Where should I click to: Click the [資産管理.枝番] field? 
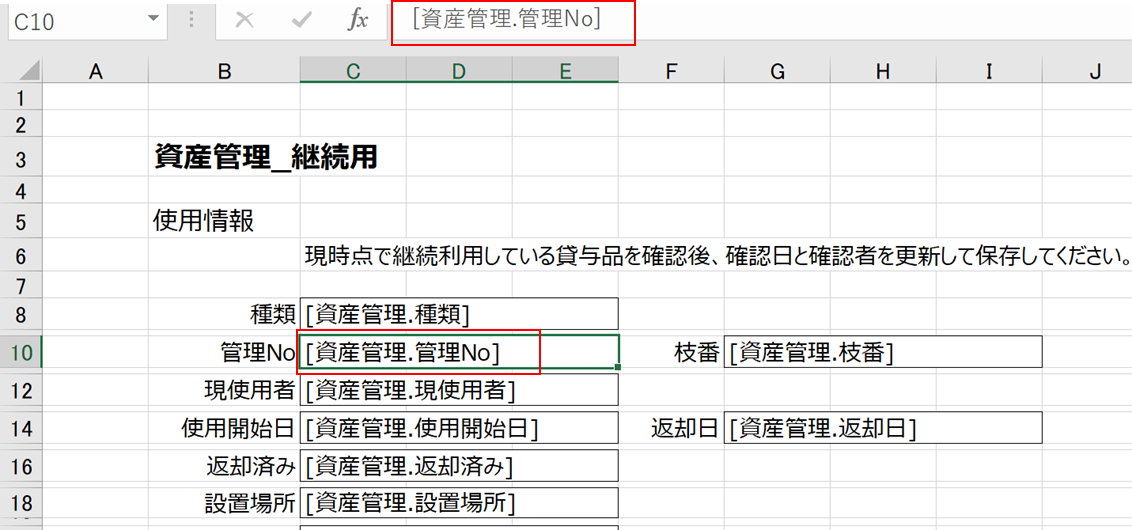coord(884,352)
